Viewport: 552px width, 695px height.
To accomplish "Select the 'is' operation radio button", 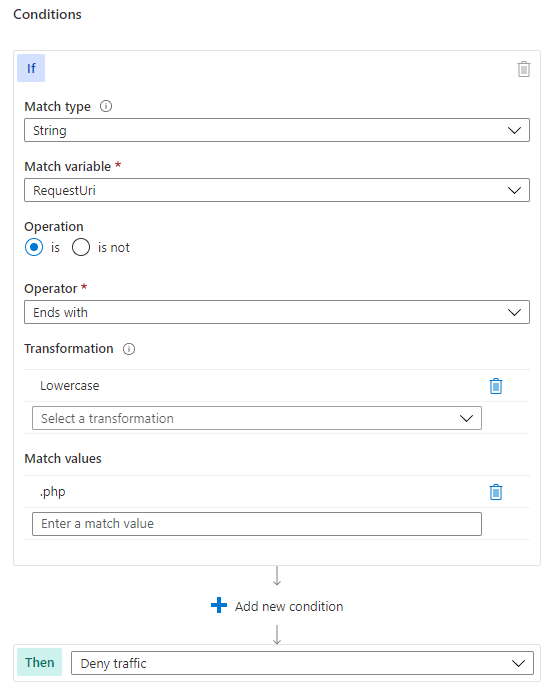I will pyautogui.click(x=34, y=247).
